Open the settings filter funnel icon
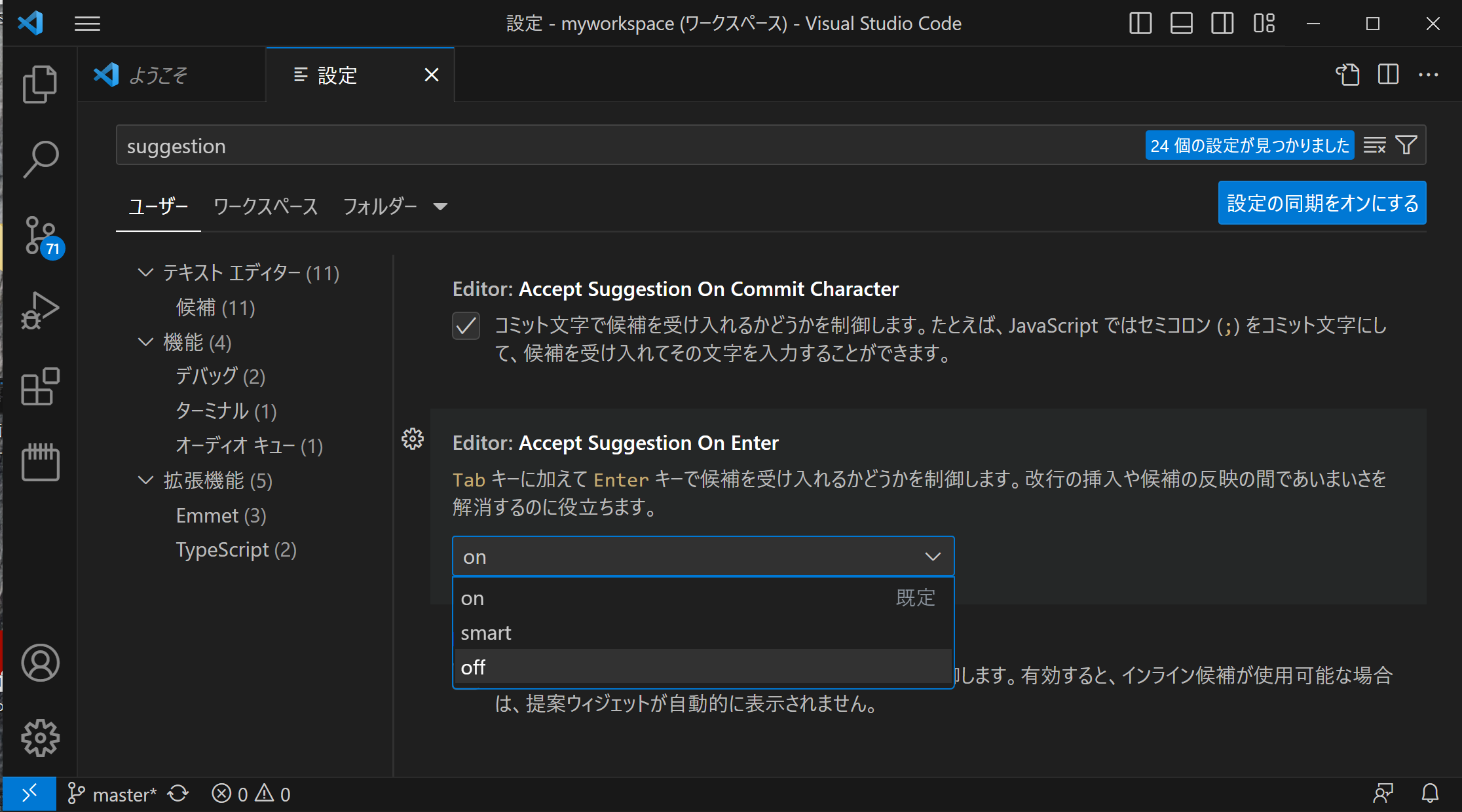The height and width of the screenshot is (812, 1462). 1406,145
